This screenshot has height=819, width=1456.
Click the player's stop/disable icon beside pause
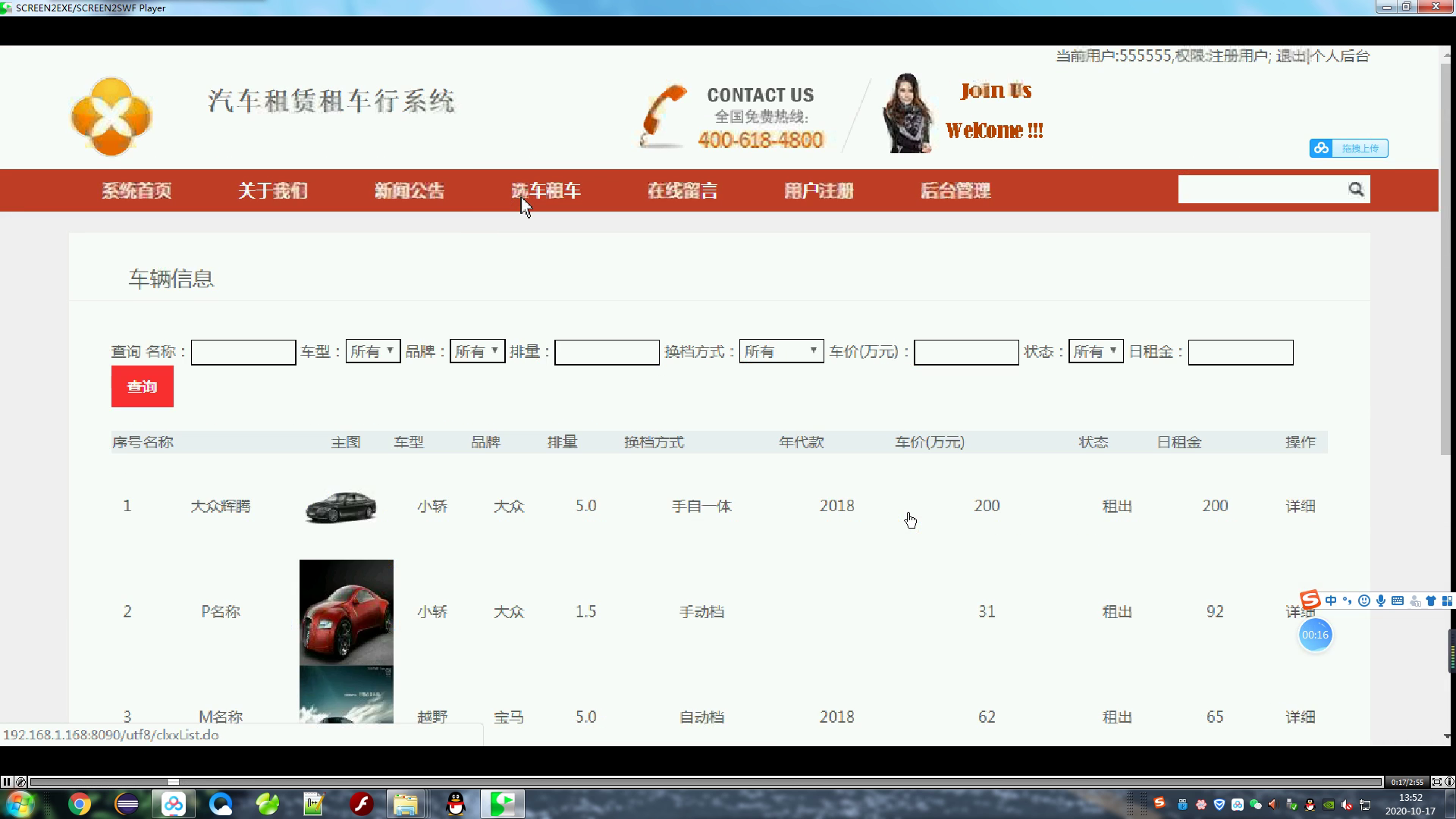(x=20, y=782)
